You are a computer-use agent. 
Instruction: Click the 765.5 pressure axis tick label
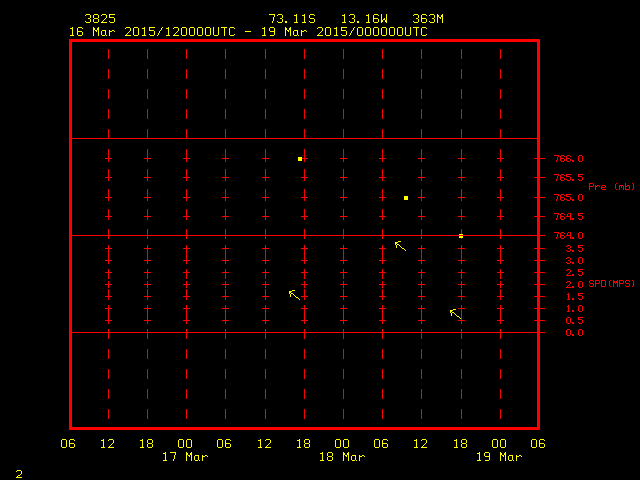pyautogui.click(x=569, y=178)
